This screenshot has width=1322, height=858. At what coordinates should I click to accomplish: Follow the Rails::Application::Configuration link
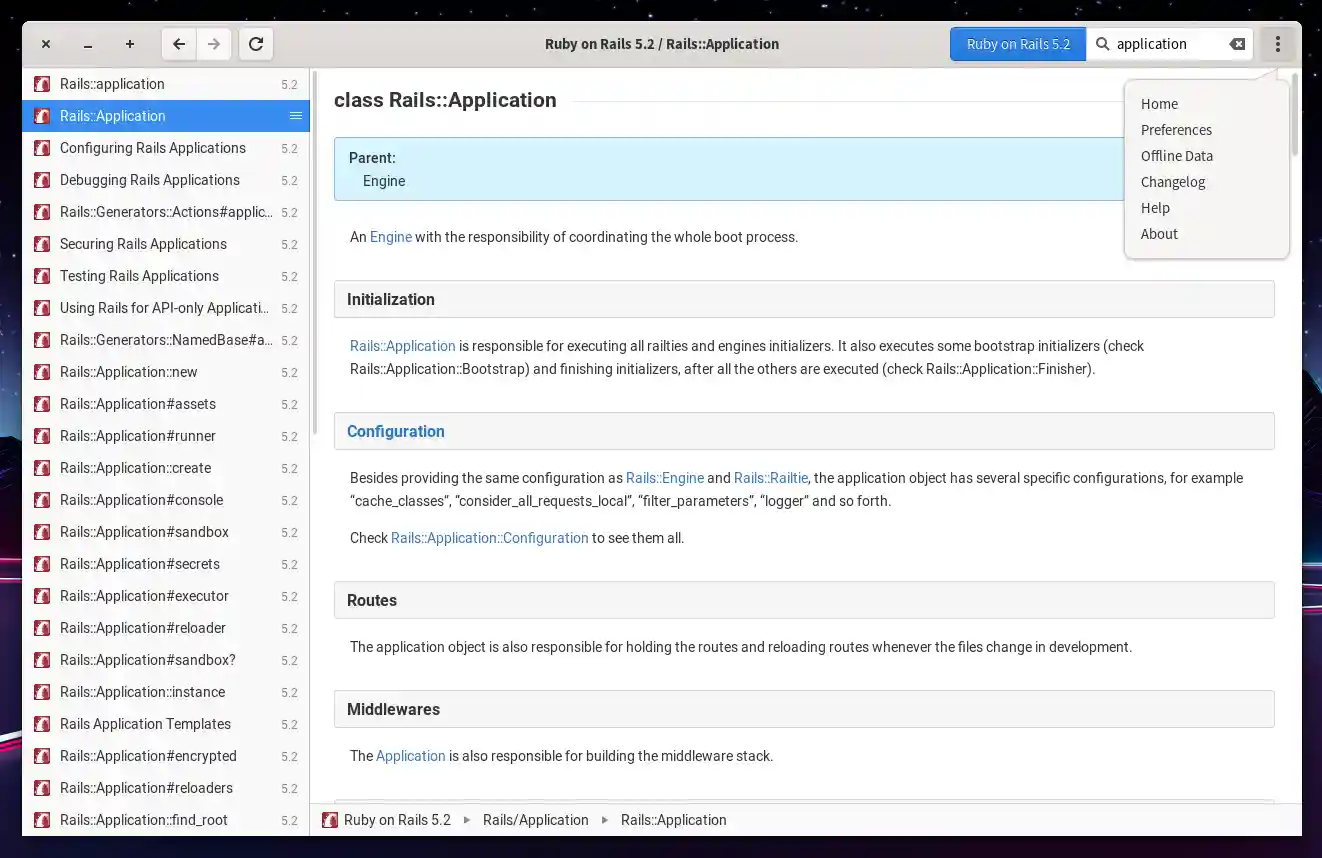[489, 538]
